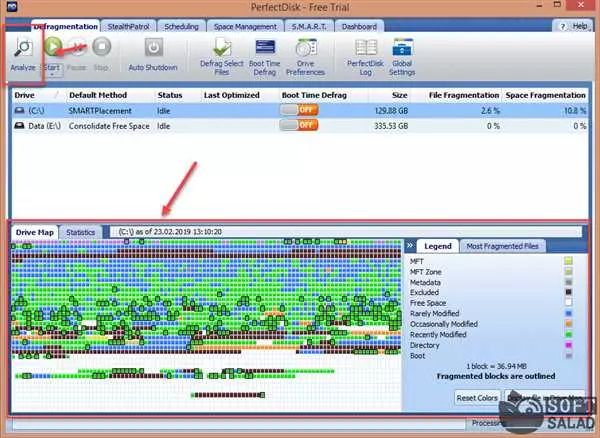
Task: Sort by Last Optimized column header
Action: pyautogui.click(x=232, y=95)
